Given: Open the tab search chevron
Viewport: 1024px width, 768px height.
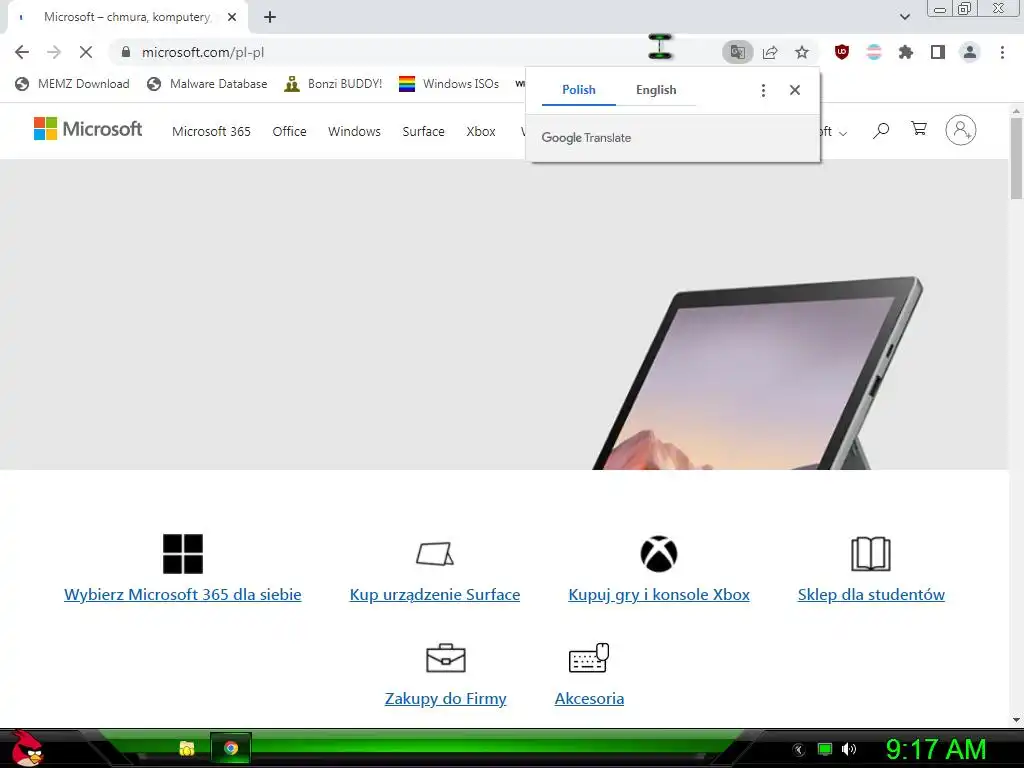Looking at the screenshot, I should 905,17.
